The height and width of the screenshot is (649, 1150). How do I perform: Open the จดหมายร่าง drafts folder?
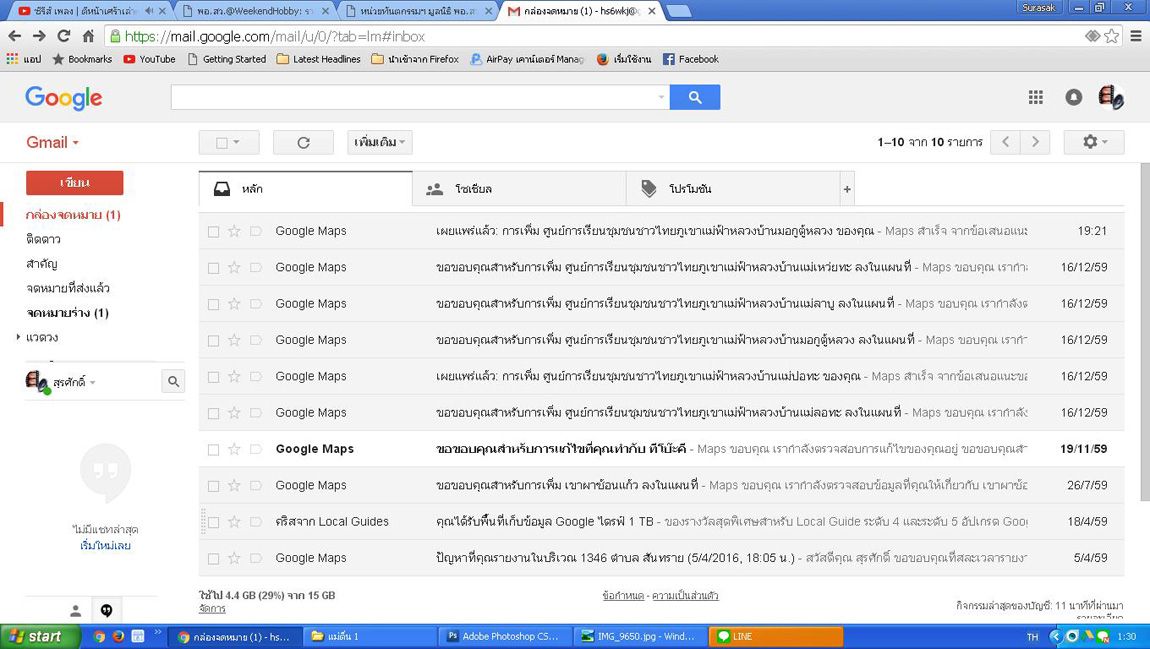(67, 313)
